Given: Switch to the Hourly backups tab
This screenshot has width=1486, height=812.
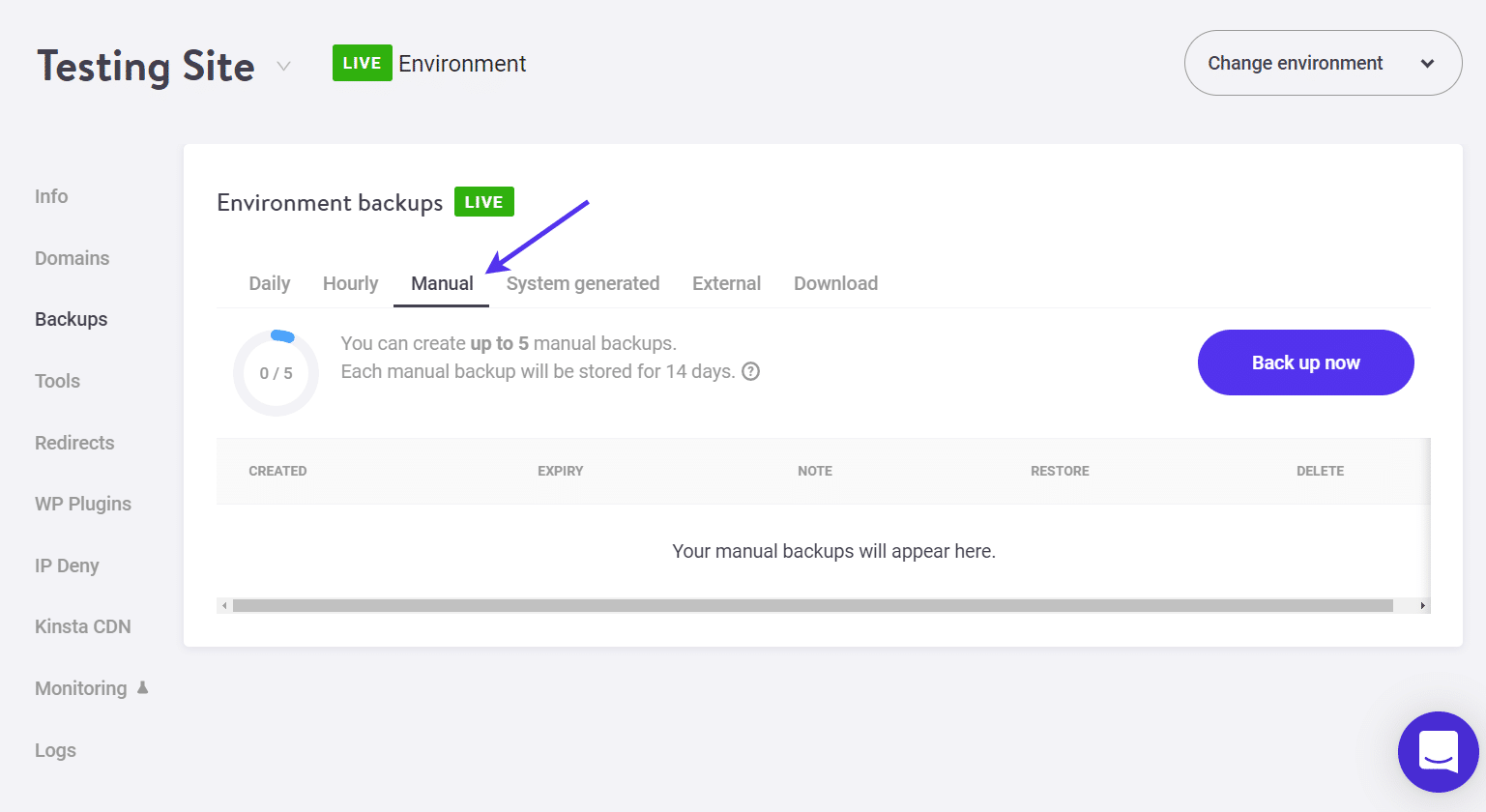Looking at the screenshot, I should click(x=350, y=283).
